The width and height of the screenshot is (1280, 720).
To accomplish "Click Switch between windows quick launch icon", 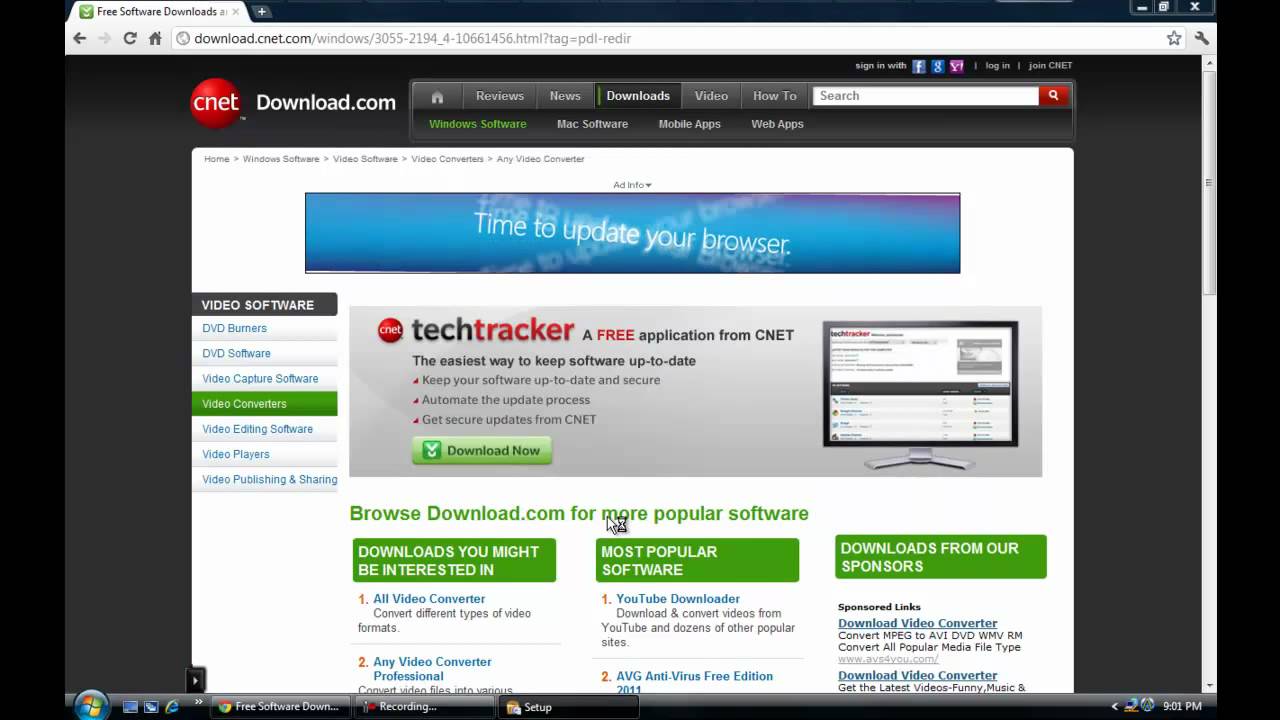I will (x=151, y=706).
